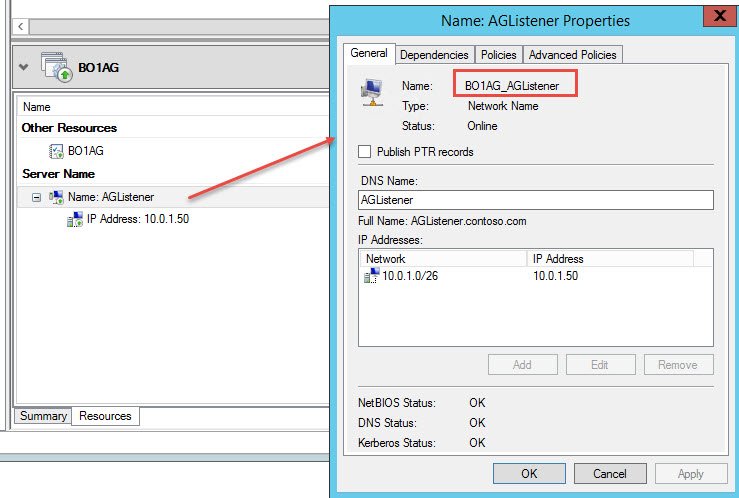
Task: Close the AGListener Properties dialog
Action: click(720, 16)
